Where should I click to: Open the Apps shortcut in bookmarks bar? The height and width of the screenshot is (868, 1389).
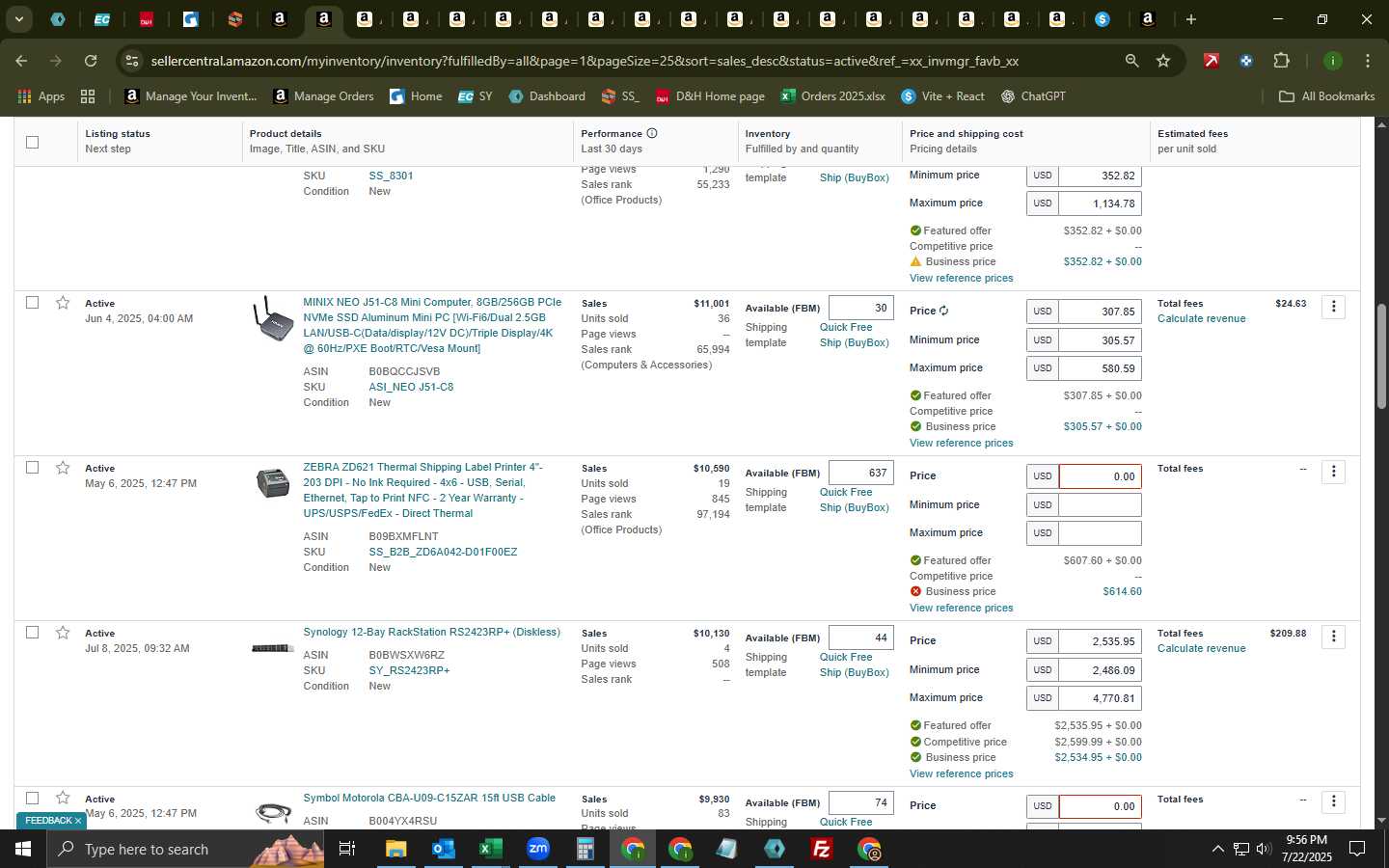41,96
